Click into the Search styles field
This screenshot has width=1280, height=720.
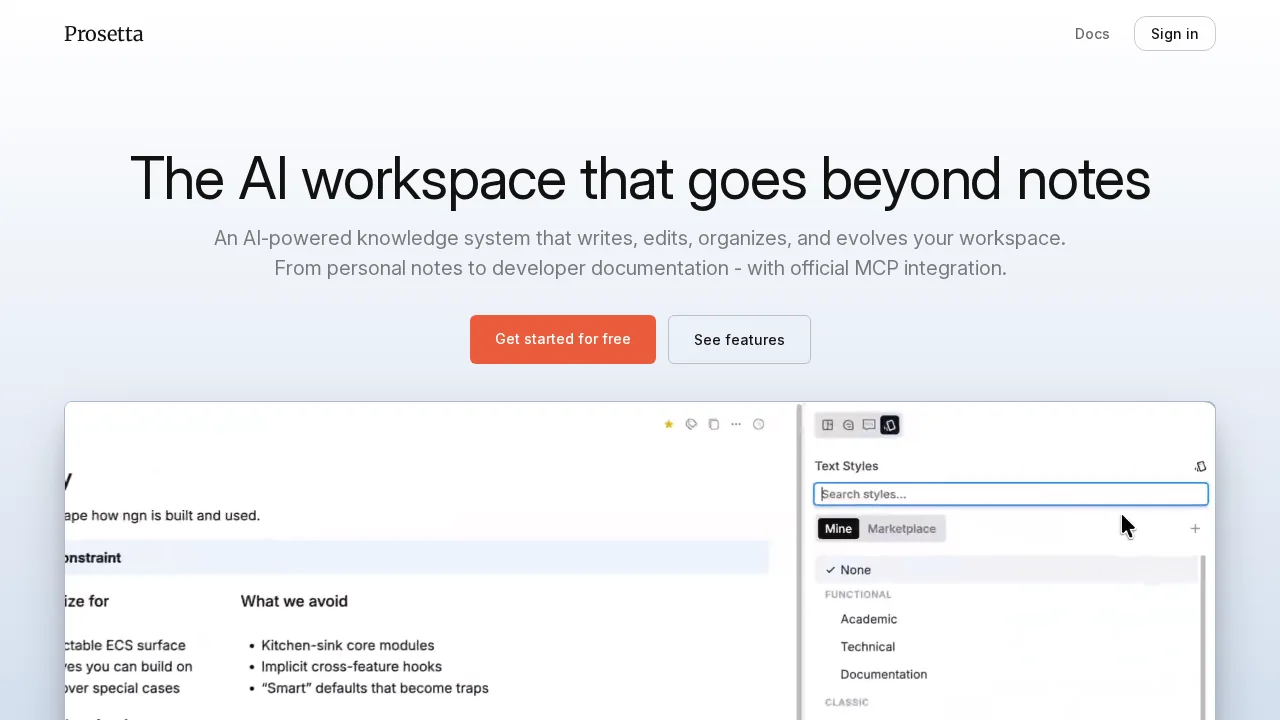tap(1010, 494)
